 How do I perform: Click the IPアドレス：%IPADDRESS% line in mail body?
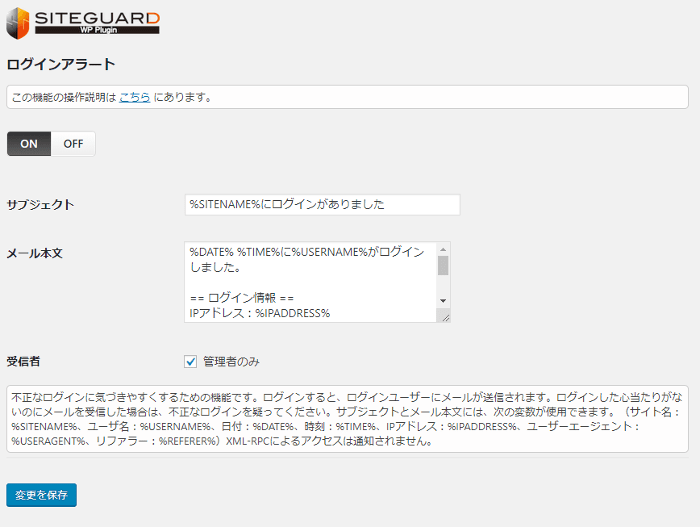[x=260, y=313]
